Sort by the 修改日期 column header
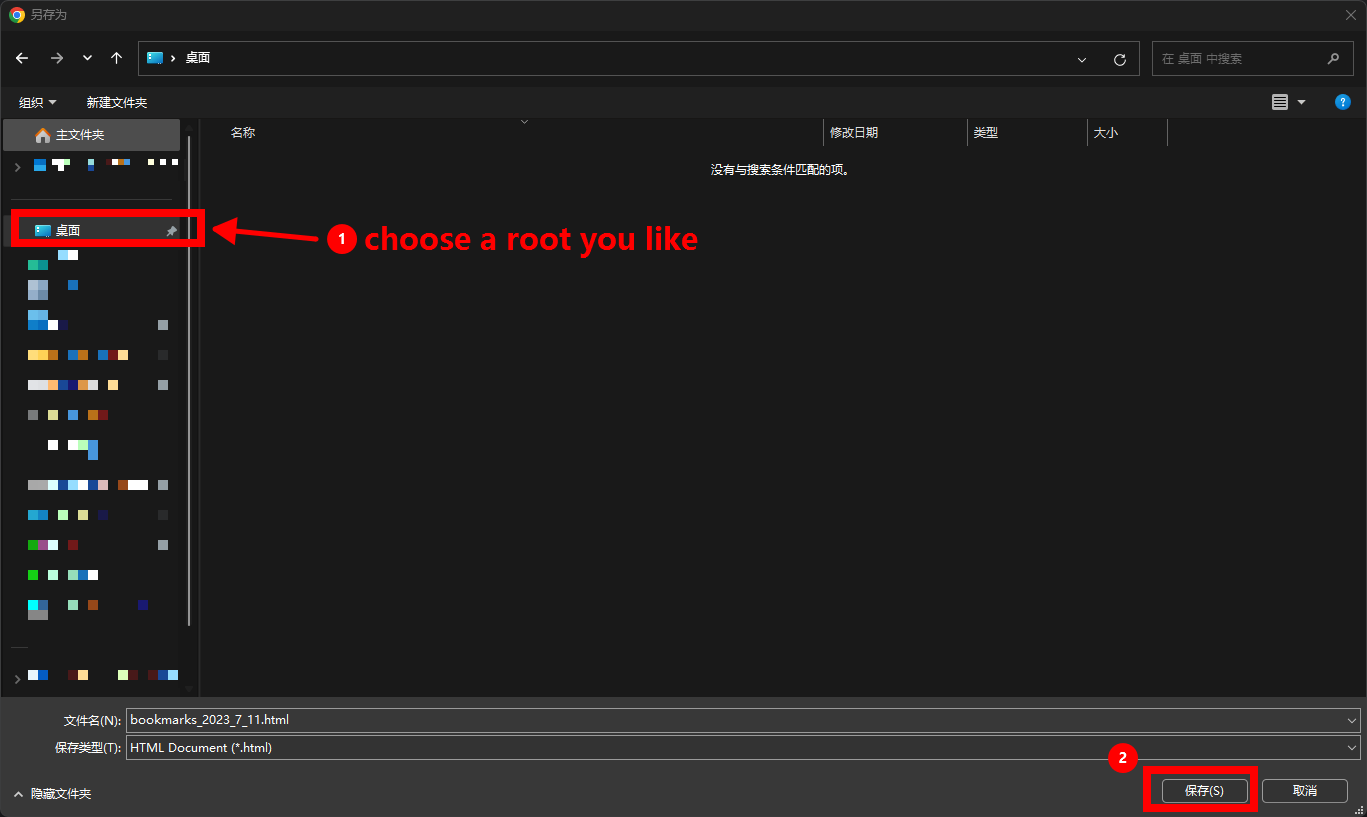This screenshot has height=817, width=1367. (x=854, y=133)
